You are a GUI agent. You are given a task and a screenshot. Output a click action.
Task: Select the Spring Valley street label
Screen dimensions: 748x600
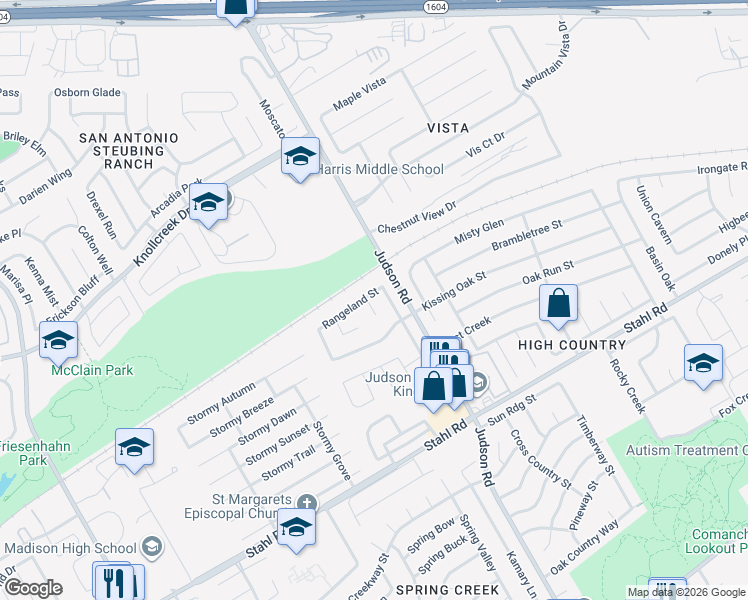click(478, 543)
